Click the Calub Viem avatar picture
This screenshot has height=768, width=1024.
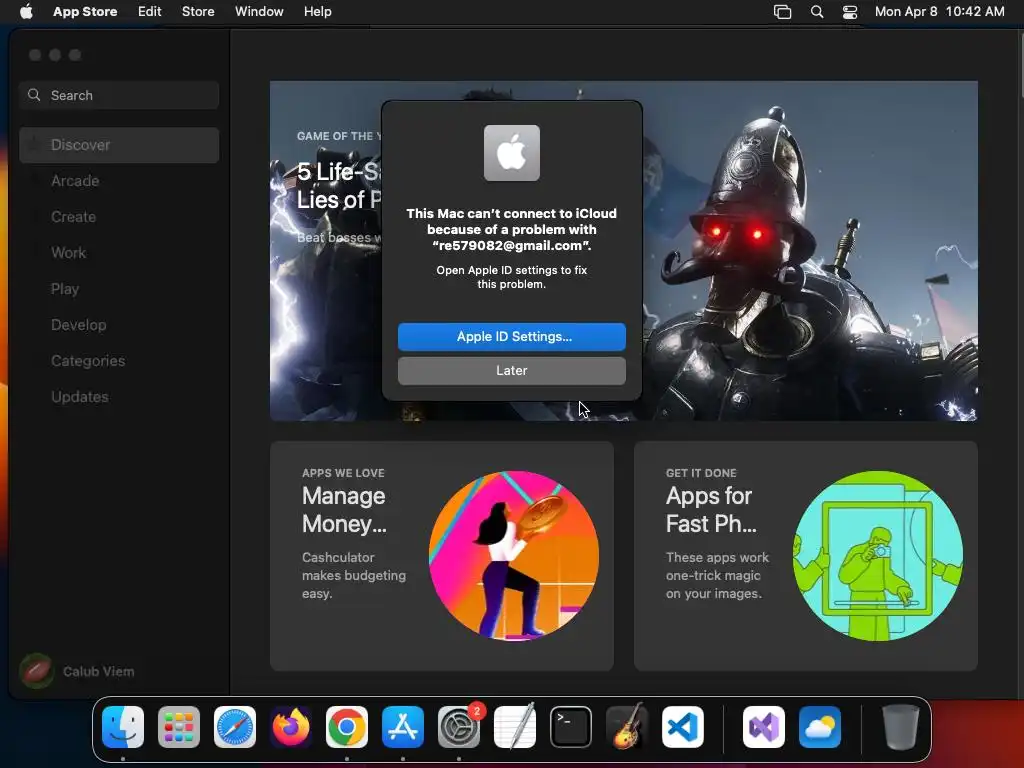(37, 671)
